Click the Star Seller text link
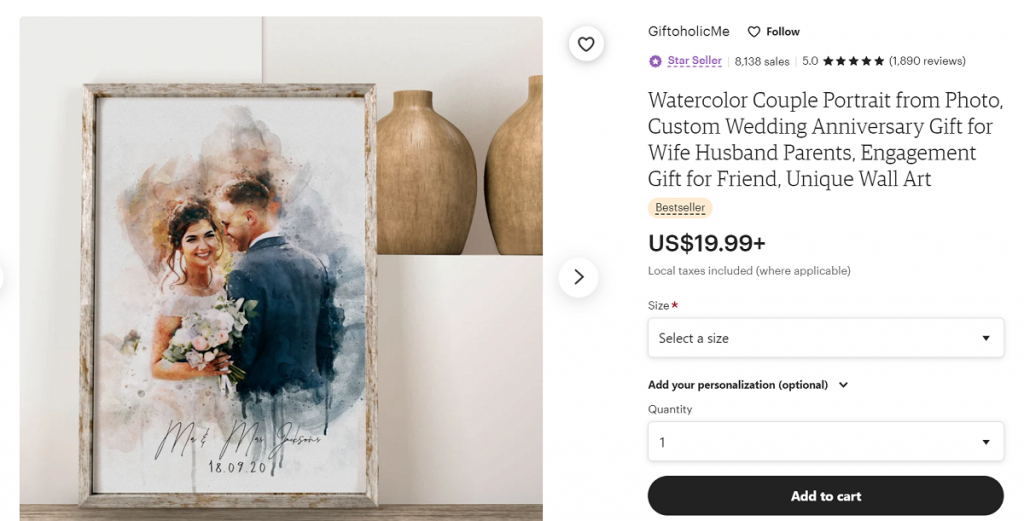Image resolution: width=1024 pixels, height=521 pixels. 694,61
